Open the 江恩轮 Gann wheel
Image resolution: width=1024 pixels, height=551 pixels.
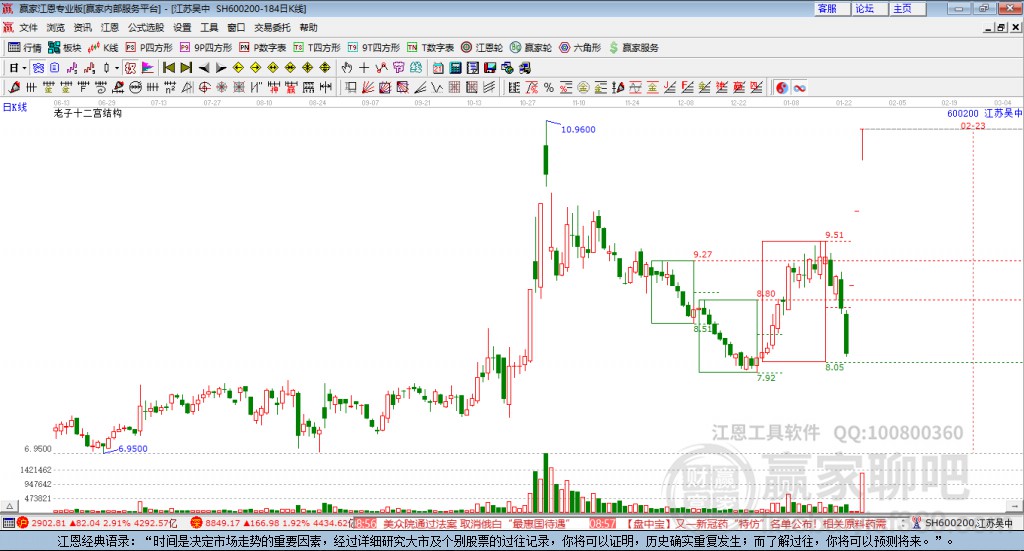(482, 48)
